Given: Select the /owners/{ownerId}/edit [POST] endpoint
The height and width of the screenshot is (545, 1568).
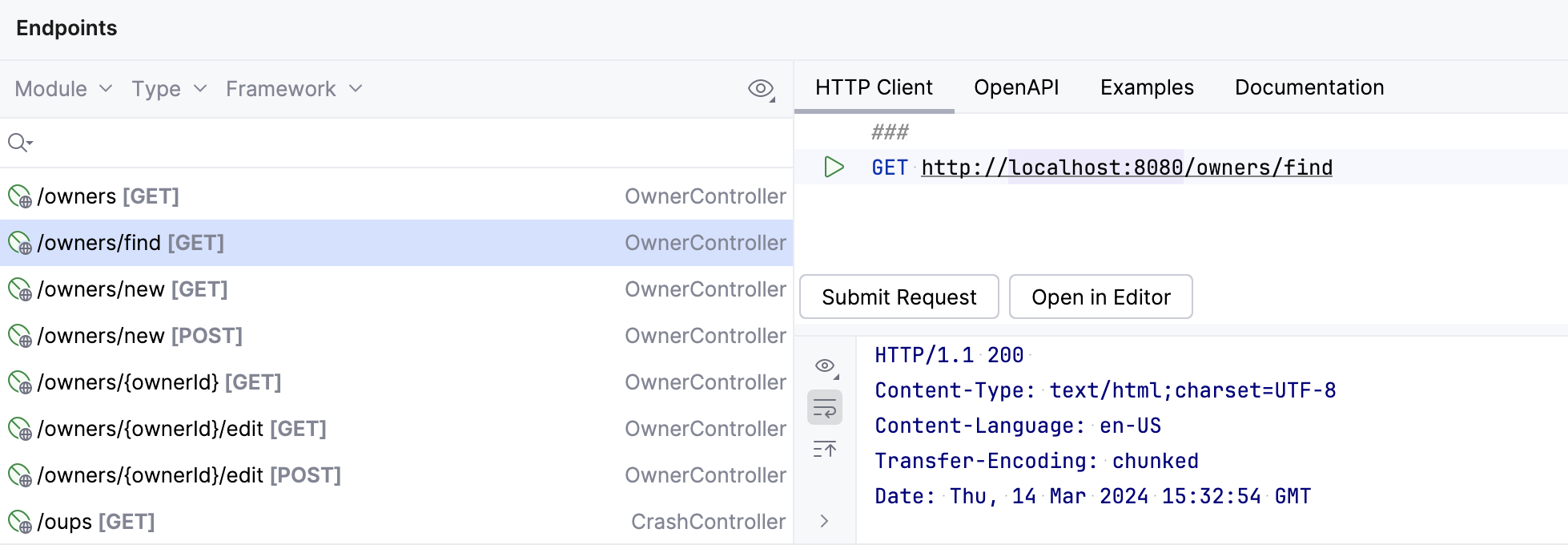Looking at the screenshot, I should [x=189, y=475].
